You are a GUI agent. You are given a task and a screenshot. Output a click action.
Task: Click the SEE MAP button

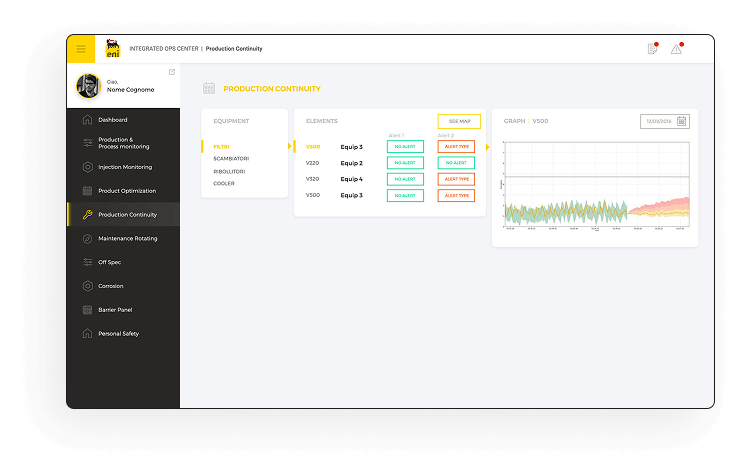point(459,121)
